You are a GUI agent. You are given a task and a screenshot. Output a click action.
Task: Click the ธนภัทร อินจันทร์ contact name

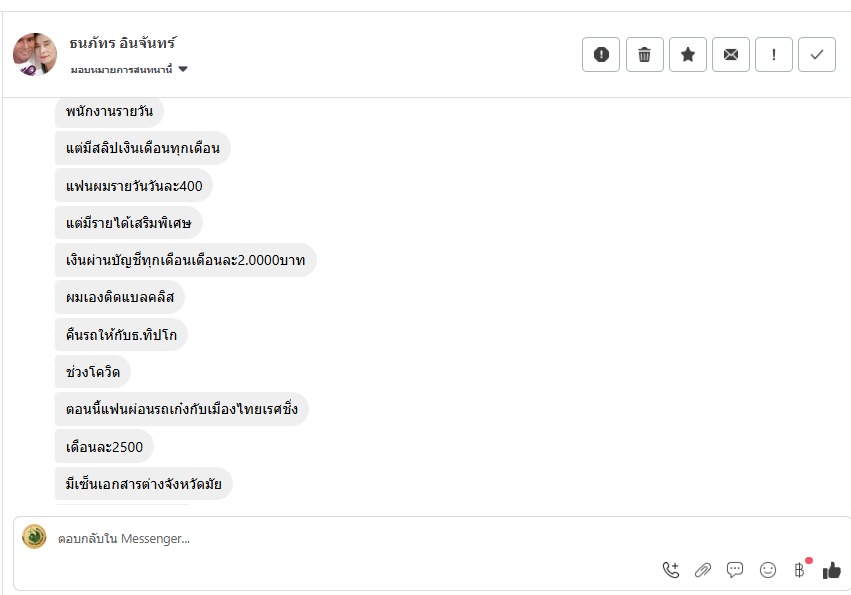pos(123,44)
